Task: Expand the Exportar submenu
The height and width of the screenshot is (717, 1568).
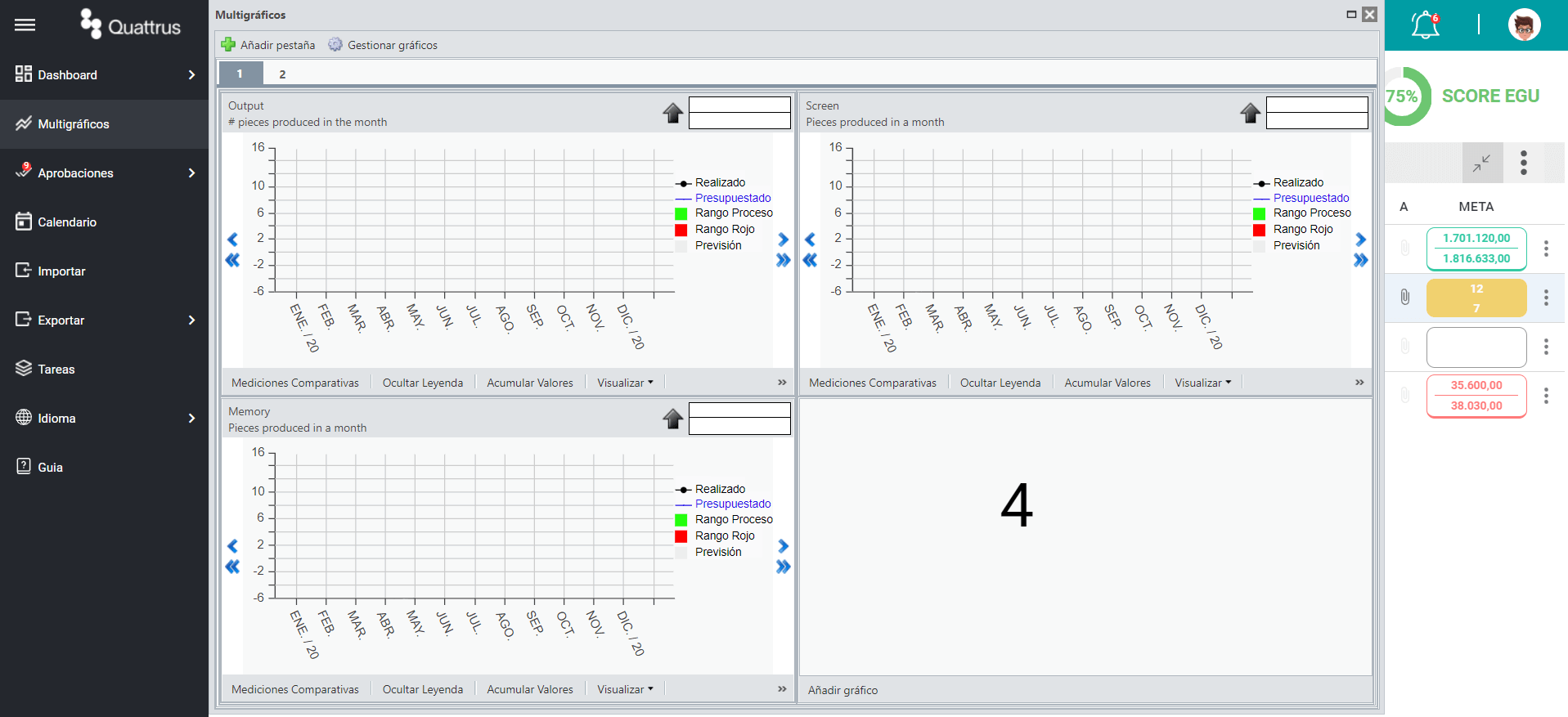Action: click(x=191, y=320)
